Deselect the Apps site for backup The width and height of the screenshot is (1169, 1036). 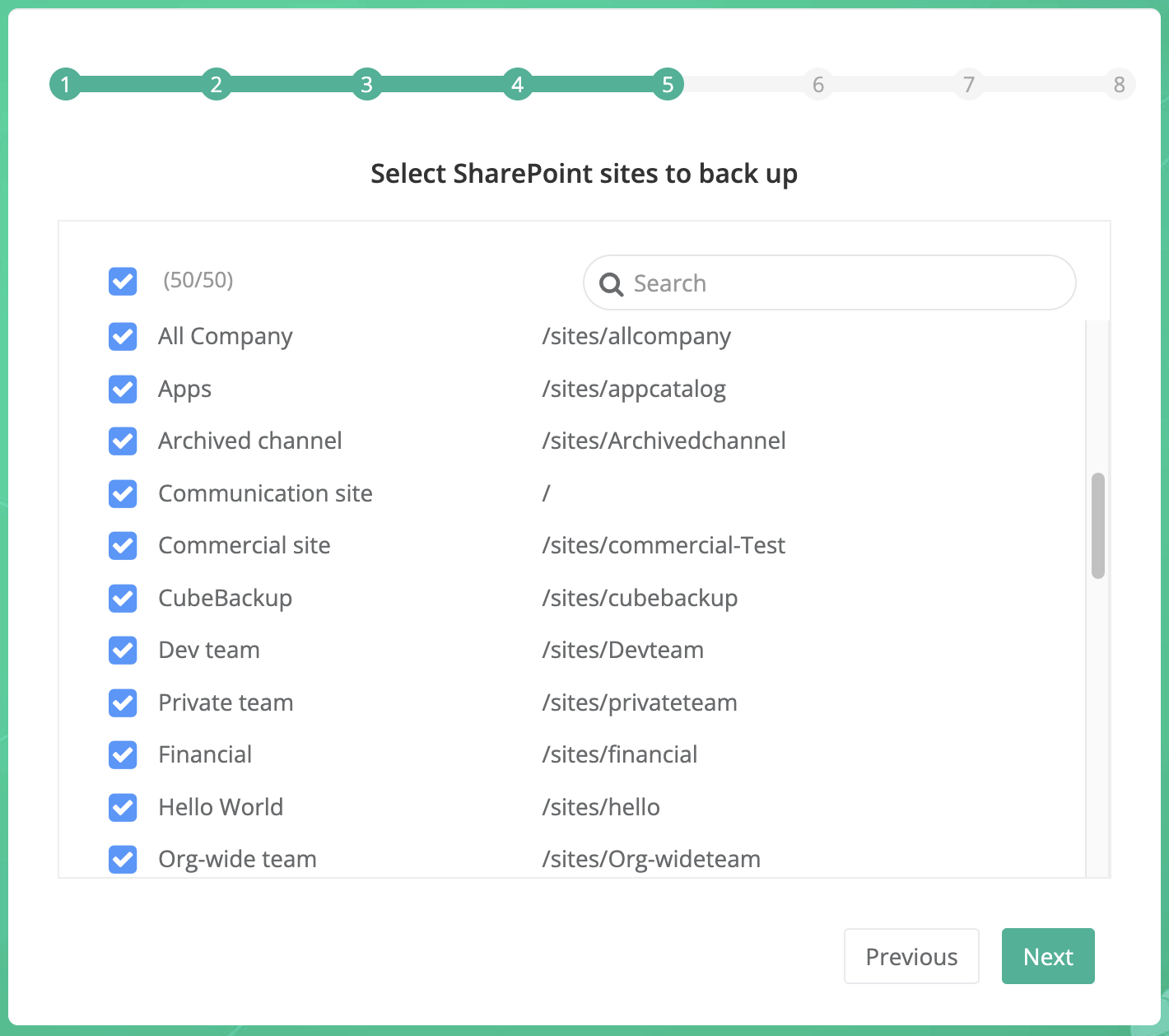tap(122, 389)
